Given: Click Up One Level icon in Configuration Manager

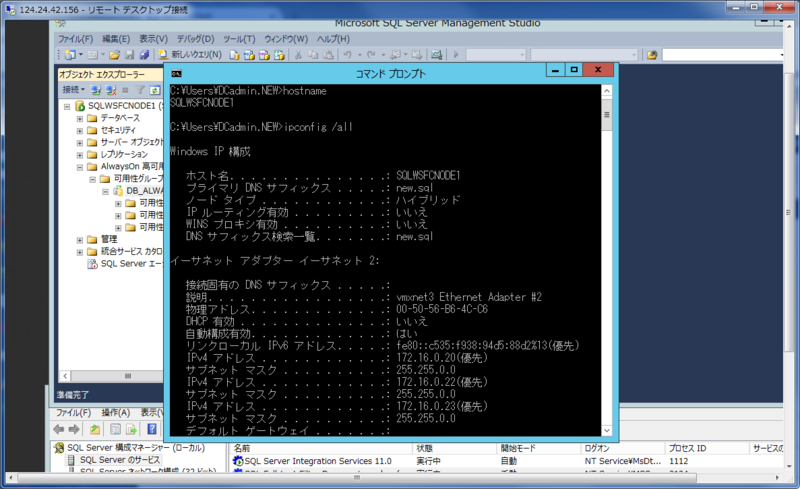Looking at the screenshot, I should (x=94, y=429).
